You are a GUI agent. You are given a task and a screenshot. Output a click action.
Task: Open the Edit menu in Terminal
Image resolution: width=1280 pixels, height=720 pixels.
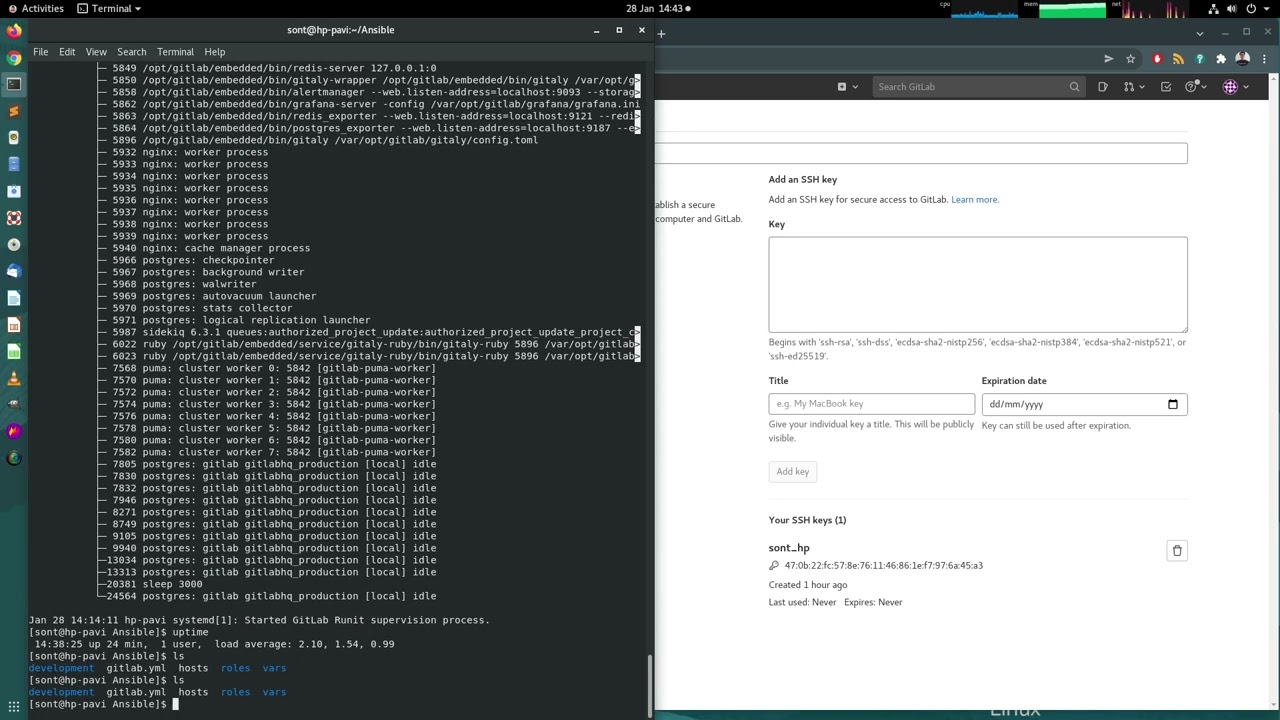(67, 52)
